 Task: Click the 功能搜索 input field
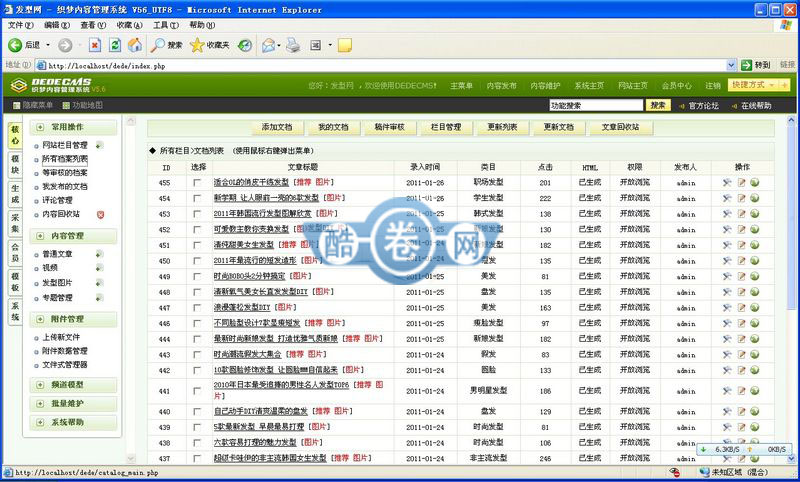(596, 106)
